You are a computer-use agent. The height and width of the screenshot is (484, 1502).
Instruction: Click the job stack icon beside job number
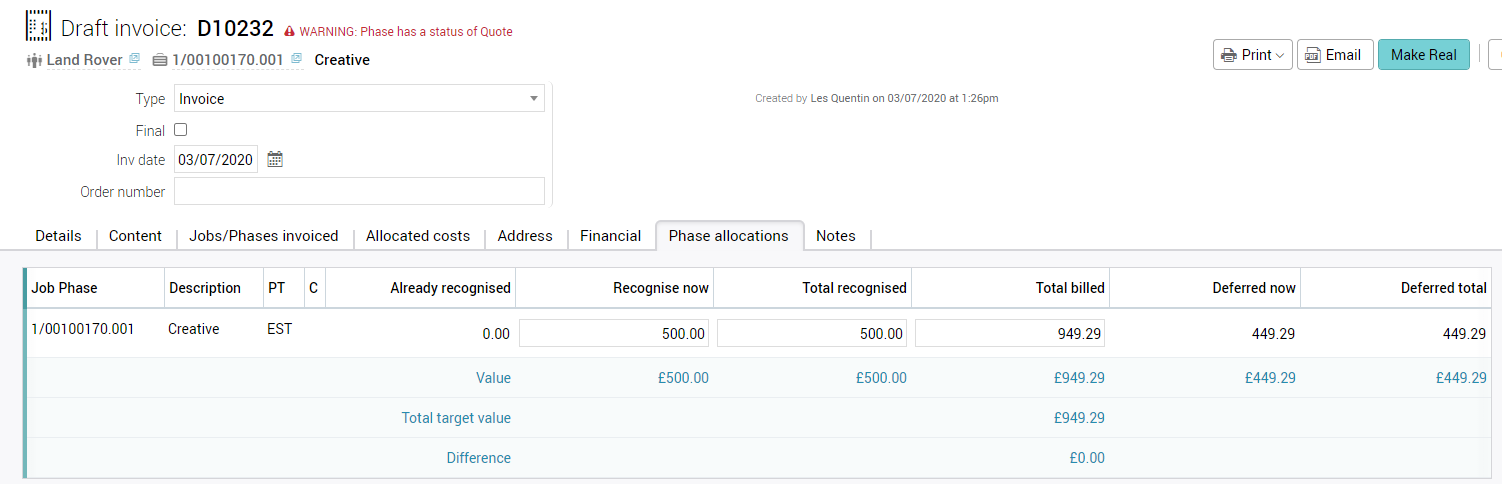click(x=160, y=60)
